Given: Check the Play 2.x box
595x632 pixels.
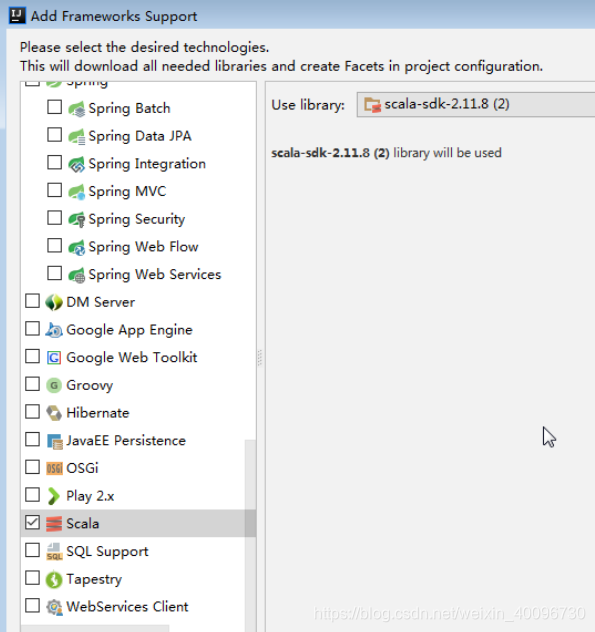Looking at the screenshot, I should click(x=32, y=495).
